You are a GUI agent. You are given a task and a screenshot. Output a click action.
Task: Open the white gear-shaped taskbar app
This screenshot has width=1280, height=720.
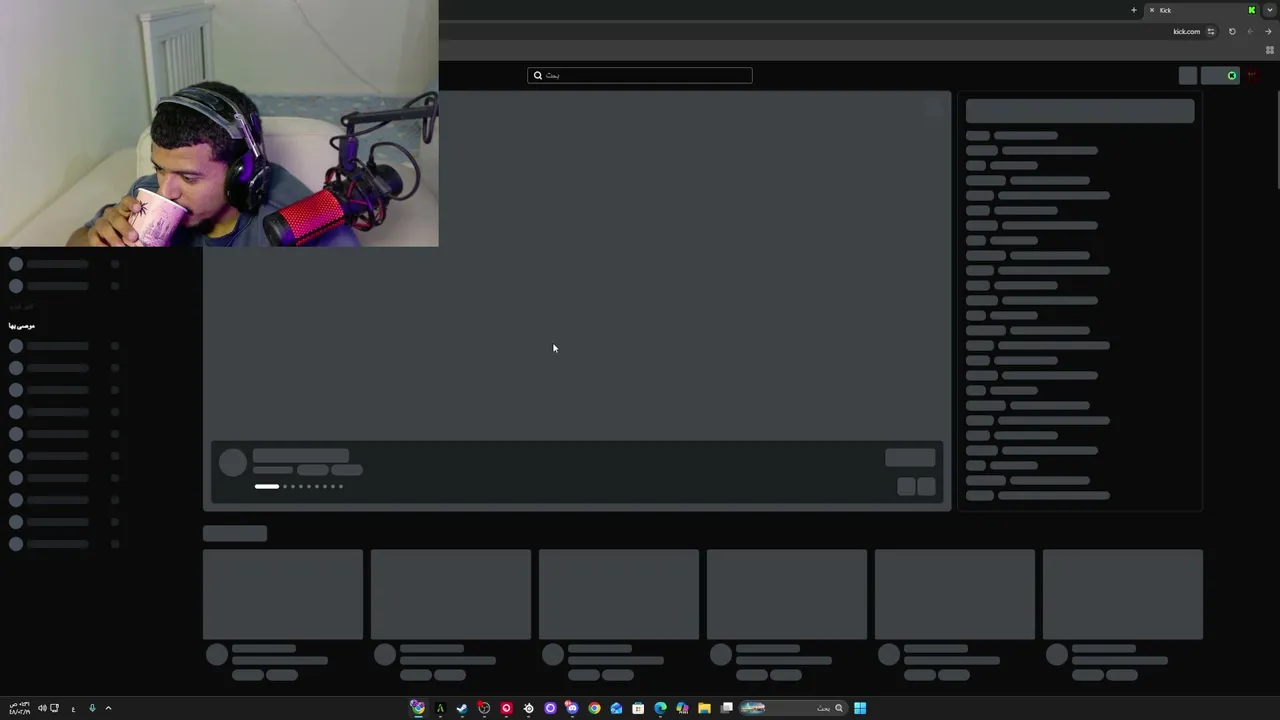(528, 708)
